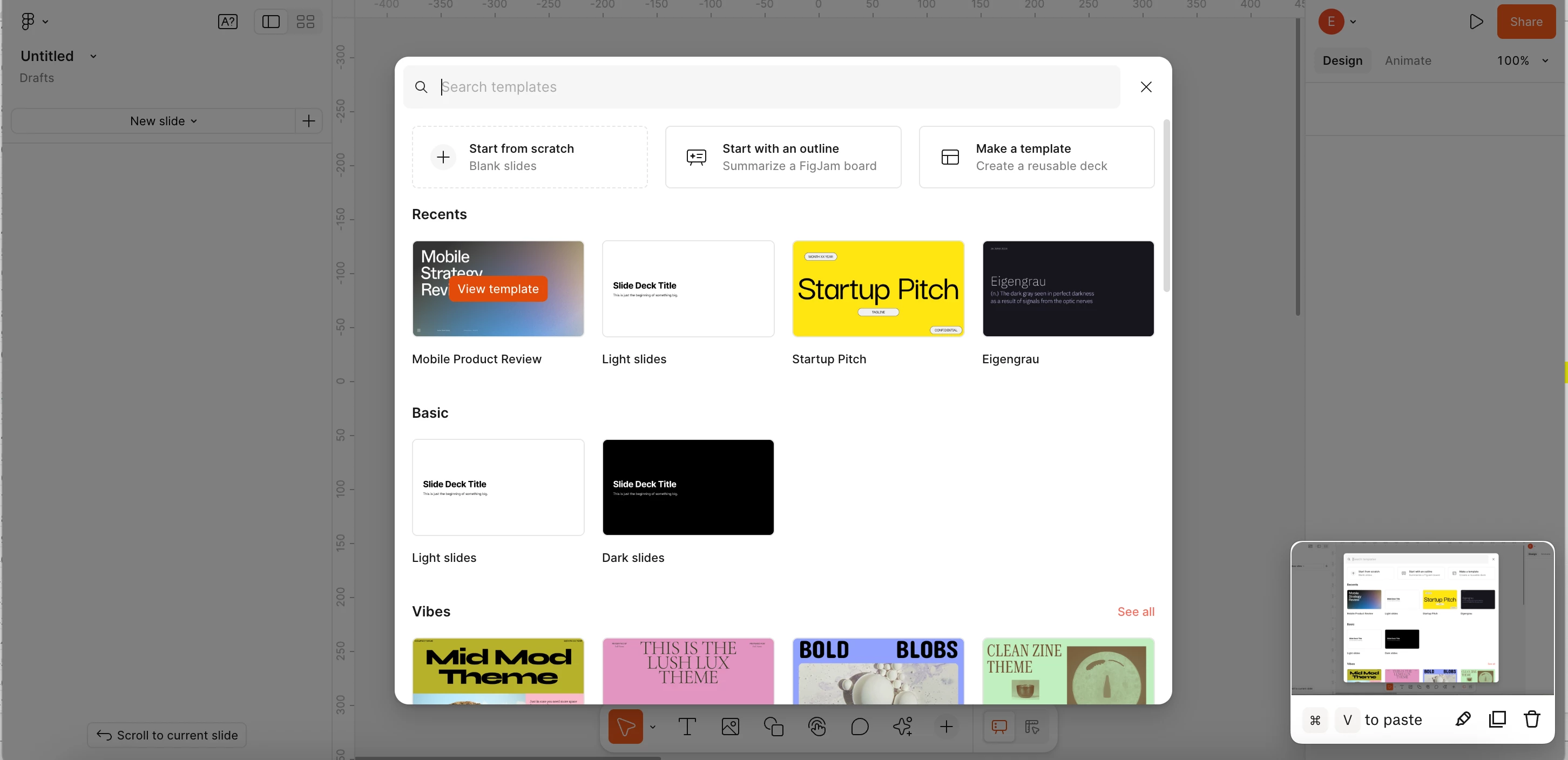Switch to slide view mode toggle
1568x760 pixels.
[999, 727]
